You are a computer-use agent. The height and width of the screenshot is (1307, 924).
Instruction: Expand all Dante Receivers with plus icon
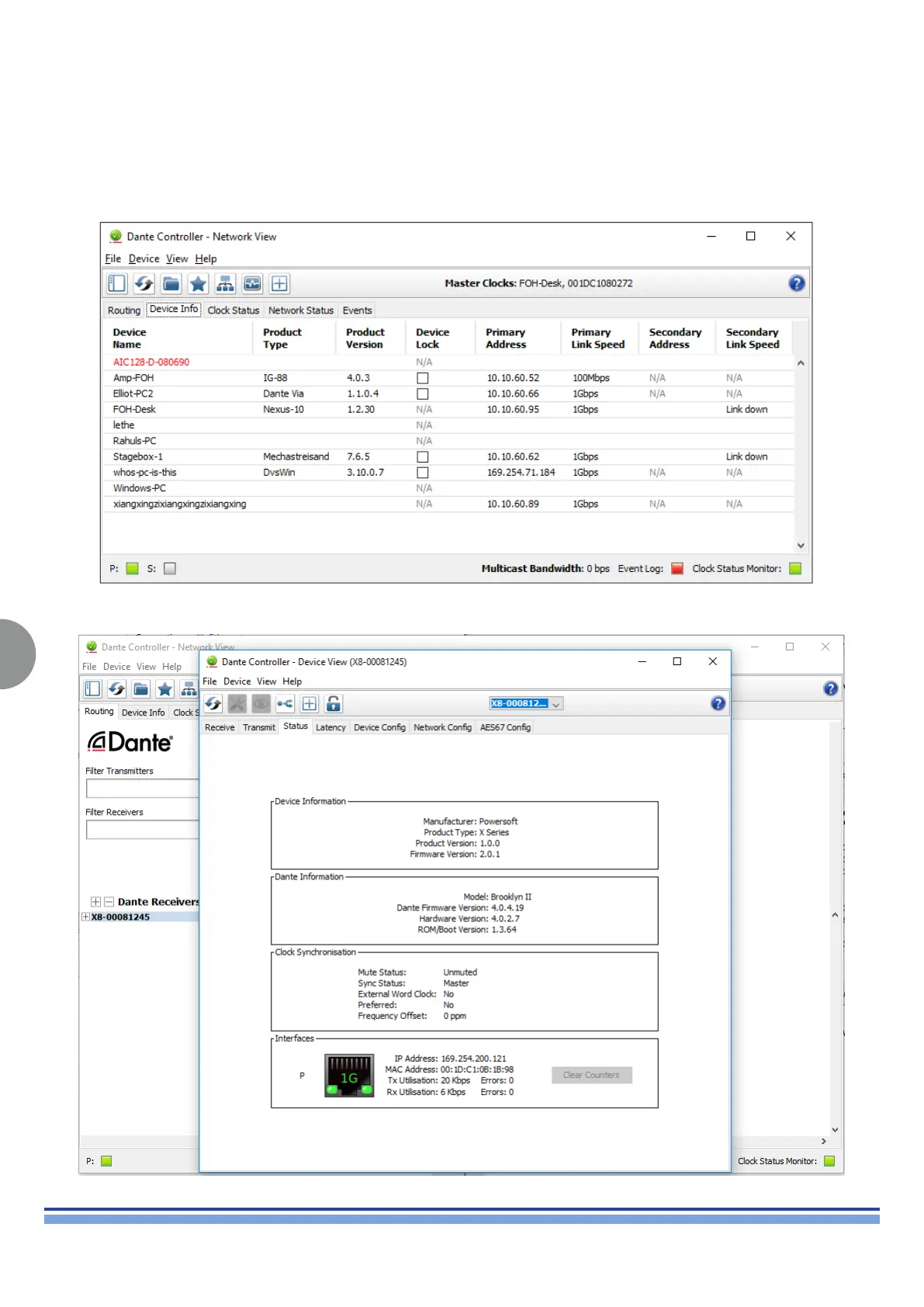click(95, 902)
